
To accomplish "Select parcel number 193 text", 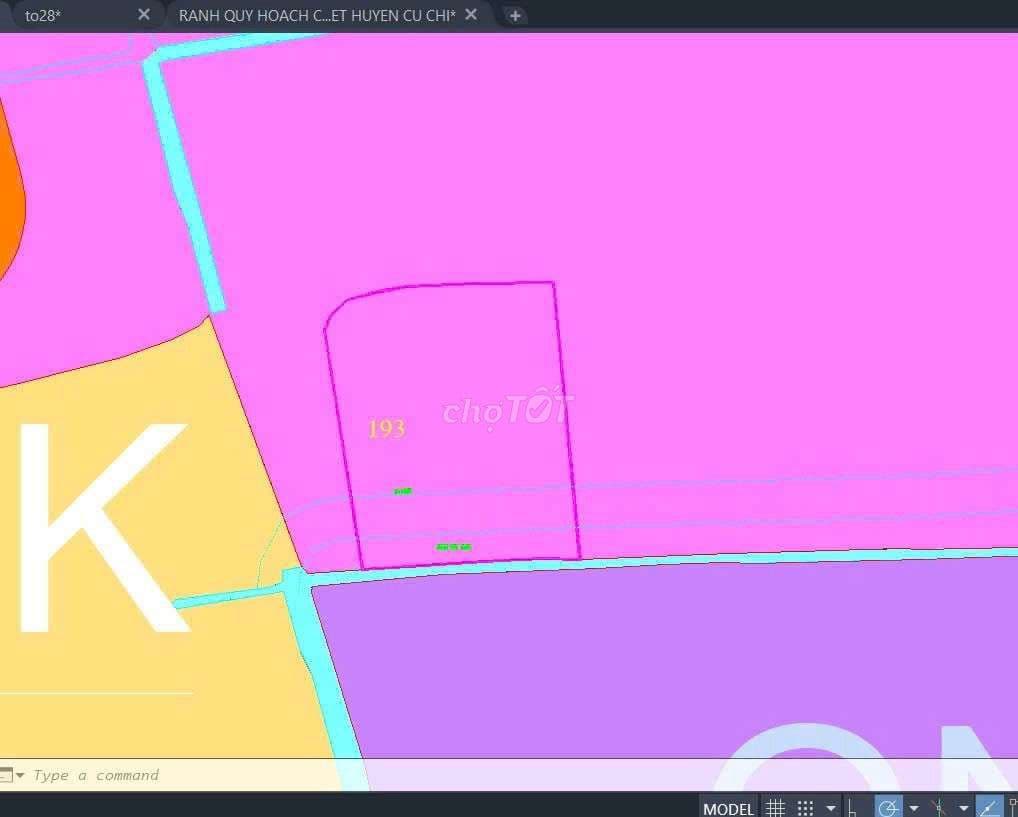I will click(x=386, y=428).
